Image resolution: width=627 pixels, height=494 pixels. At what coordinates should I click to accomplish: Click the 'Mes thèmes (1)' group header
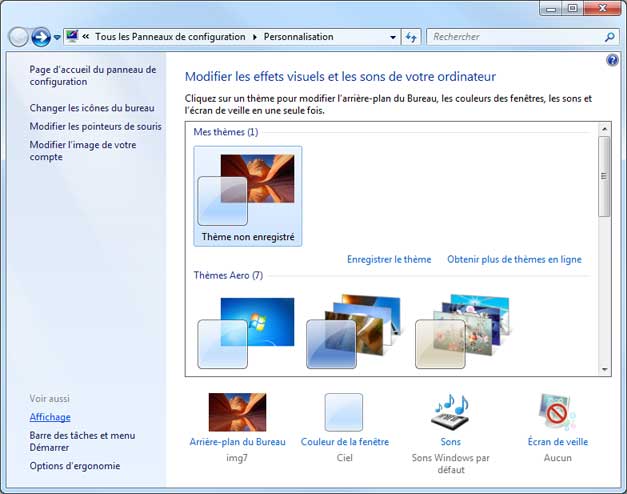pyautogui.click(x=226, y=132)
